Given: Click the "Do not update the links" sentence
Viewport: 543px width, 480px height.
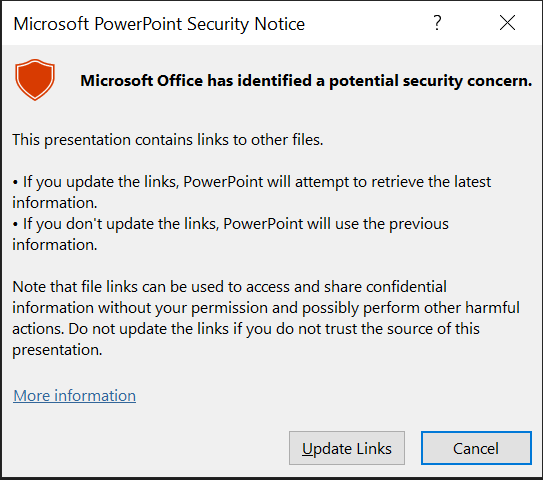Looking at the screenshot, I should point(274,329).
